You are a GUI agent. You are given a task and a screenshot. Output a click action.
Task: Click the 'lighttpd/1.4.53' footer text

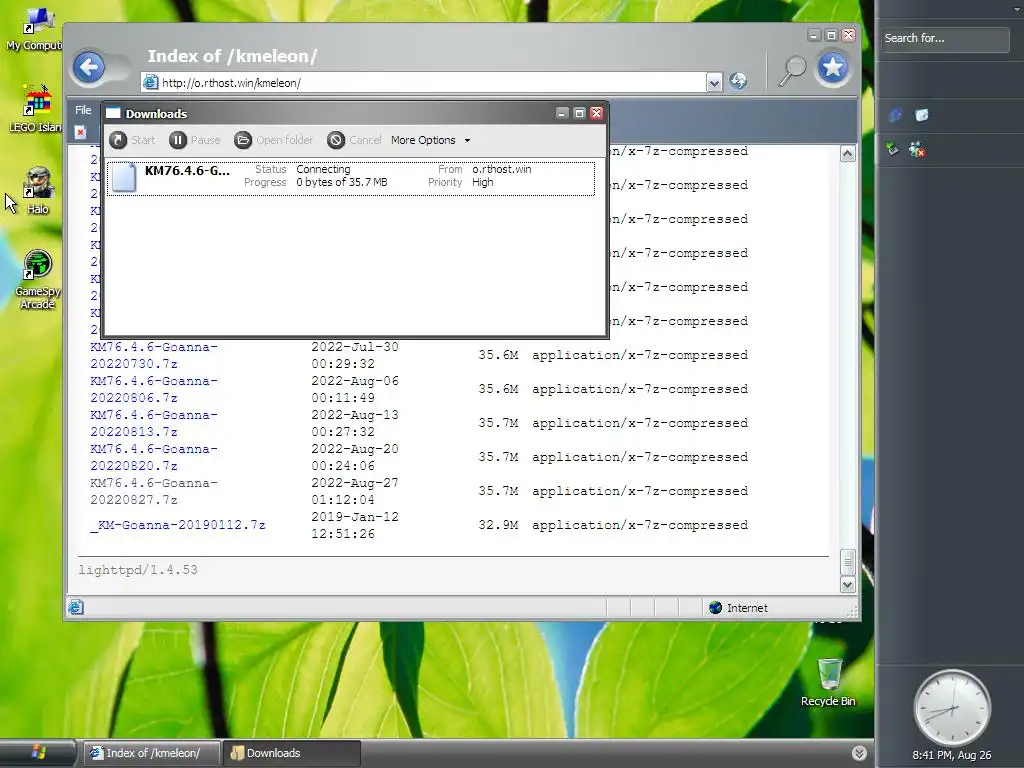click(138, 569)
